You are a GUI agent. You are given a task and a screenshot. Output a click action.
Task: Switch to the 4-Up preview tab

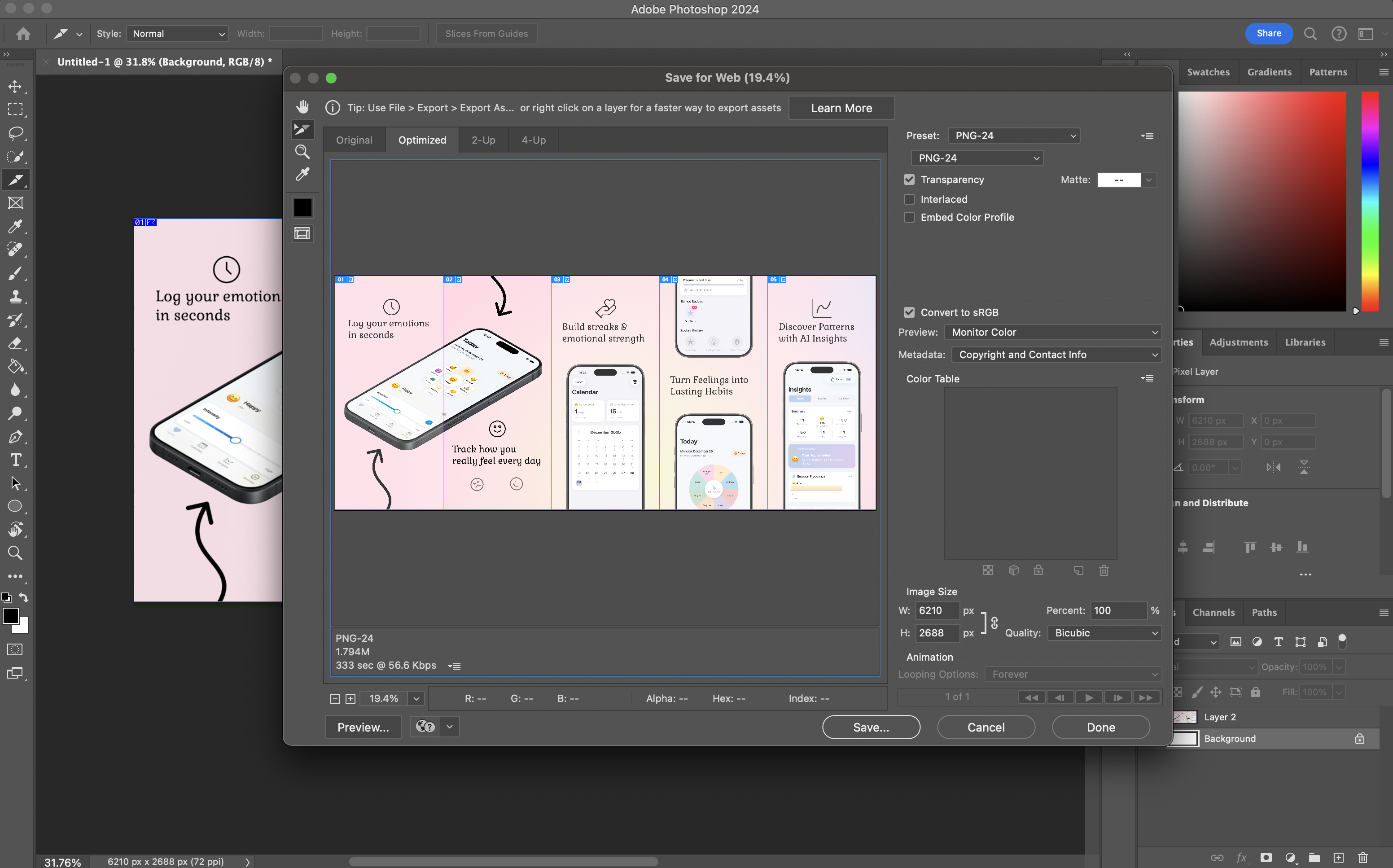[533, 140]
